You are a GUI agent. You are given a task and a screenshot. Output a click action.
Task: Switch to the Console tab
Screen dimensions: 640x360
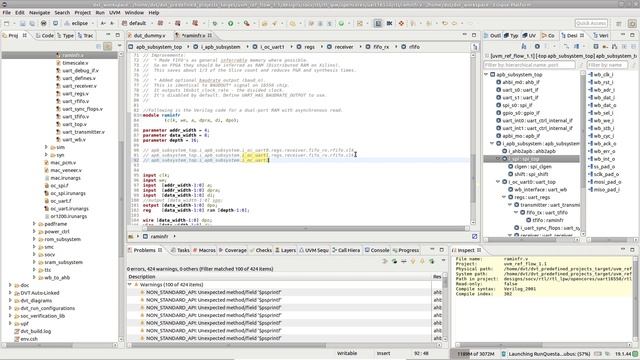377,250
